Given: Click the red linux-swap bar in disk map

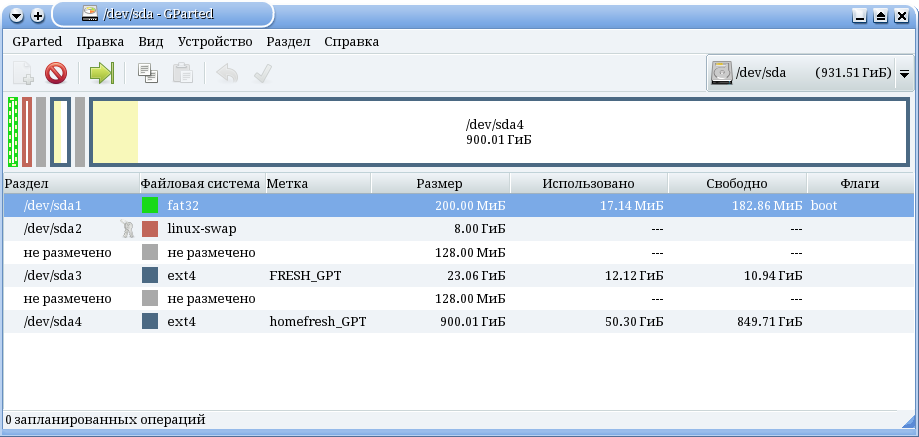Looking at the screenshot, I should 27,131.
